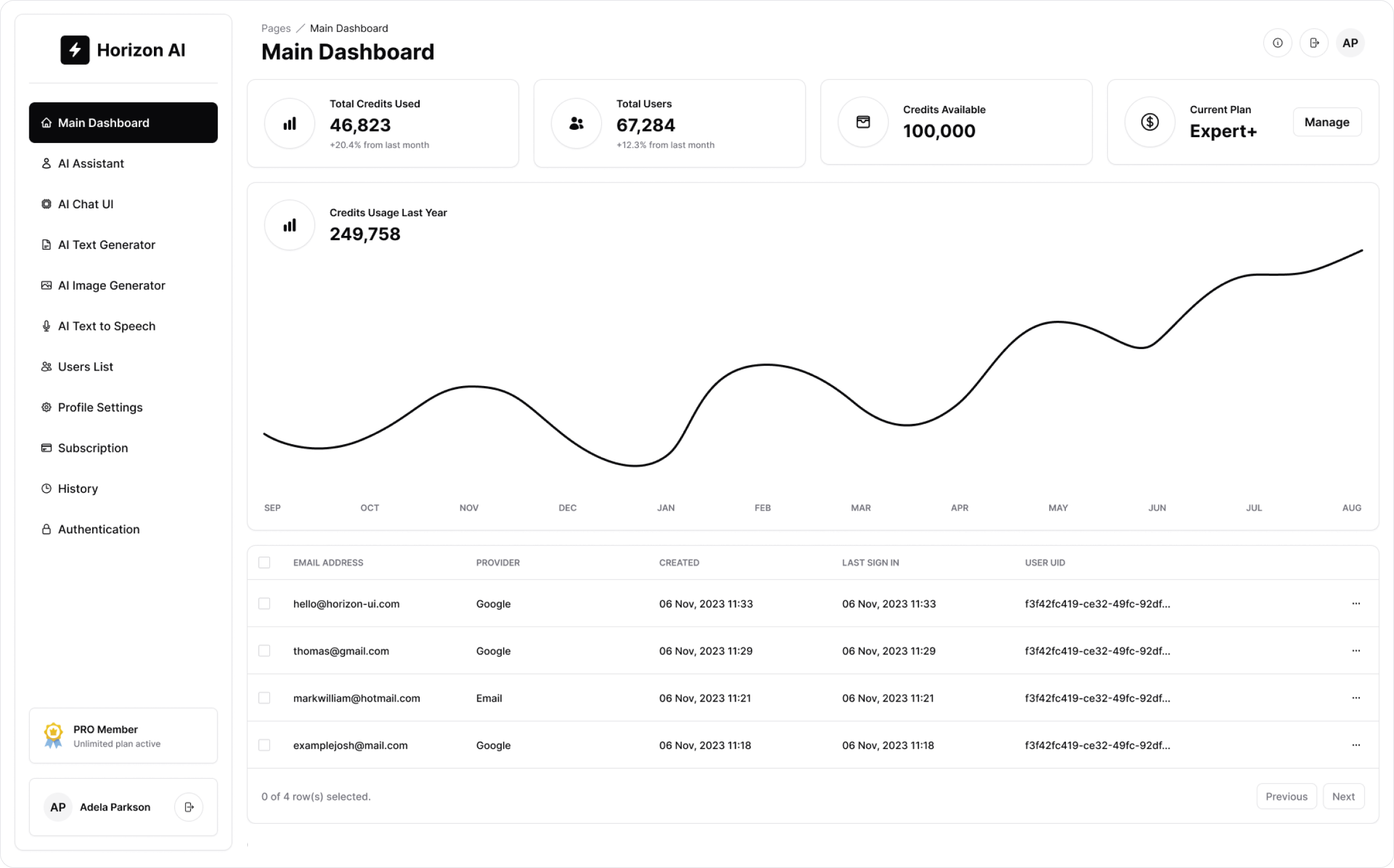
Task: Click the AI Image Generator picture icon
Action: (46, 285)
